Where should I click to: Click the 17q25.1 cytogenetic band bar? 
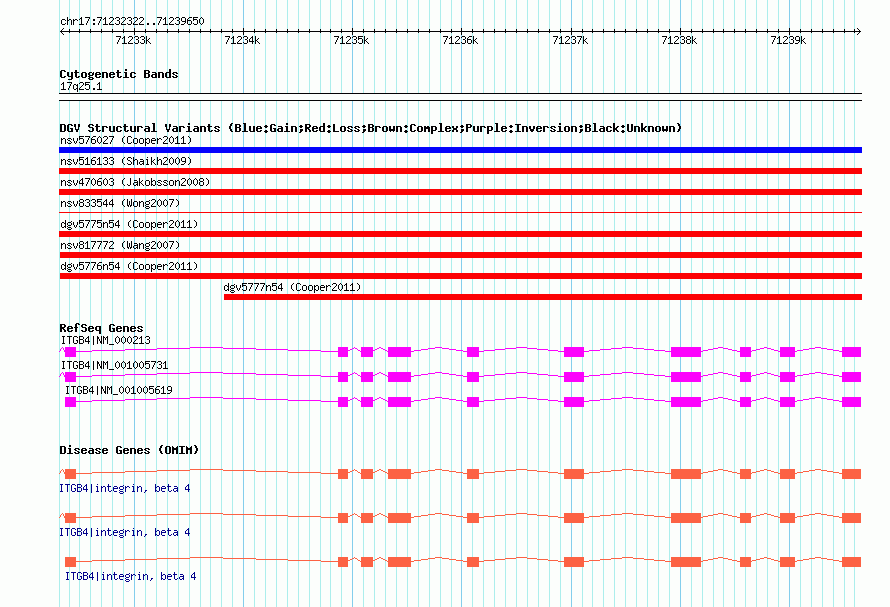460,97
